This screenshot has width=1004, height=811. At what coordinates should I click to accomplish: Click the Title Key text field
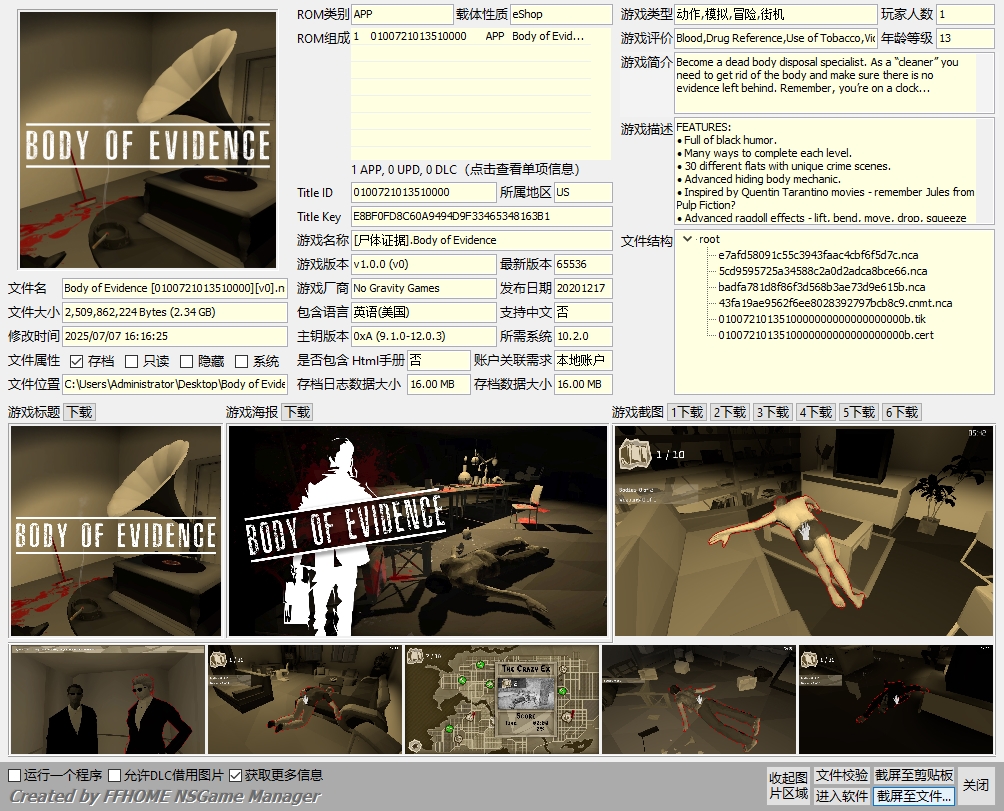coord(480,216)
